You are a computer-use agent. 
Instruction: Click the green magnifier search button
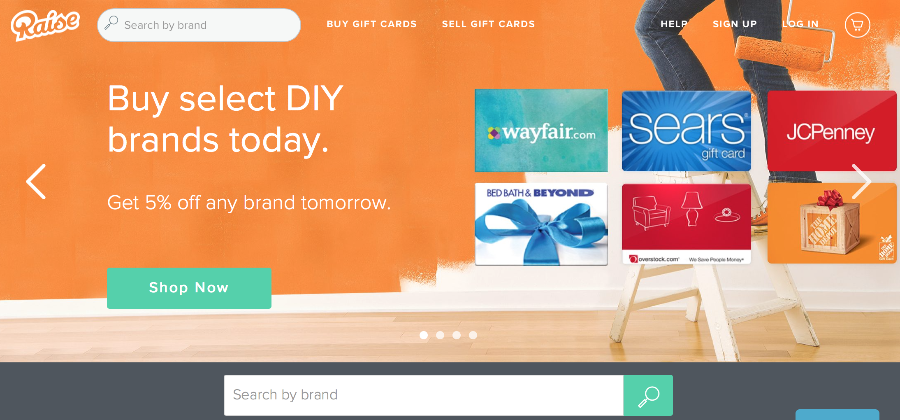(648, 395)
